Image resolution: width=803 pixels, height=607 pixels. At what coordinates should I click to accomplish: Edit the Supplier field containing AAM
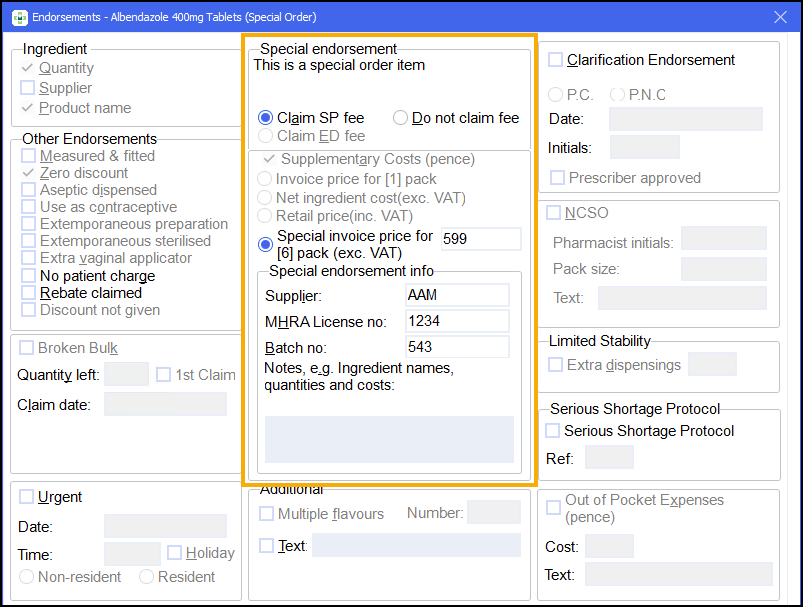[x=457, y=295]
